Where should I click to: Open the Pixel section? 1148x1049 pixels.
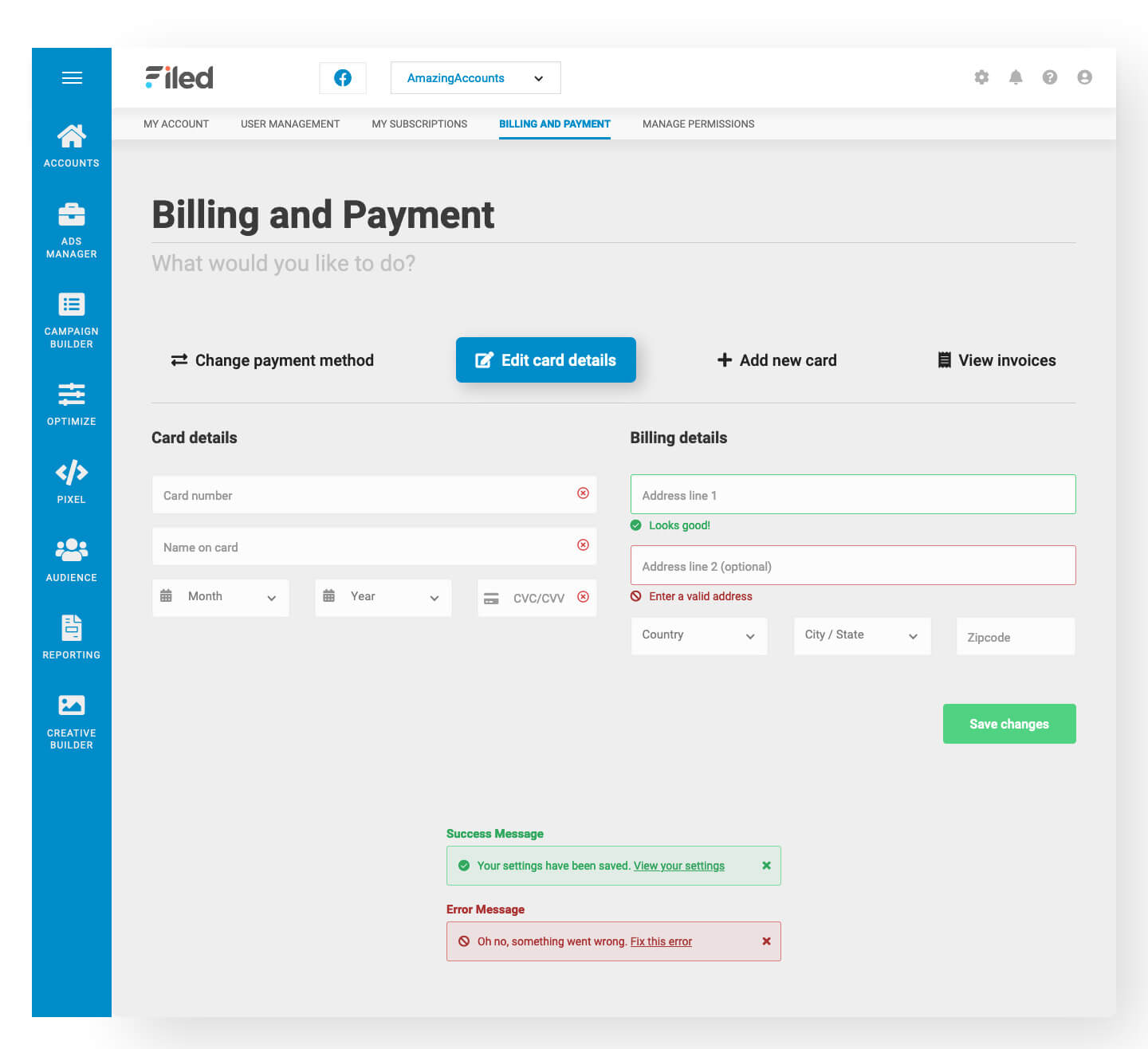tap(72, 482)
